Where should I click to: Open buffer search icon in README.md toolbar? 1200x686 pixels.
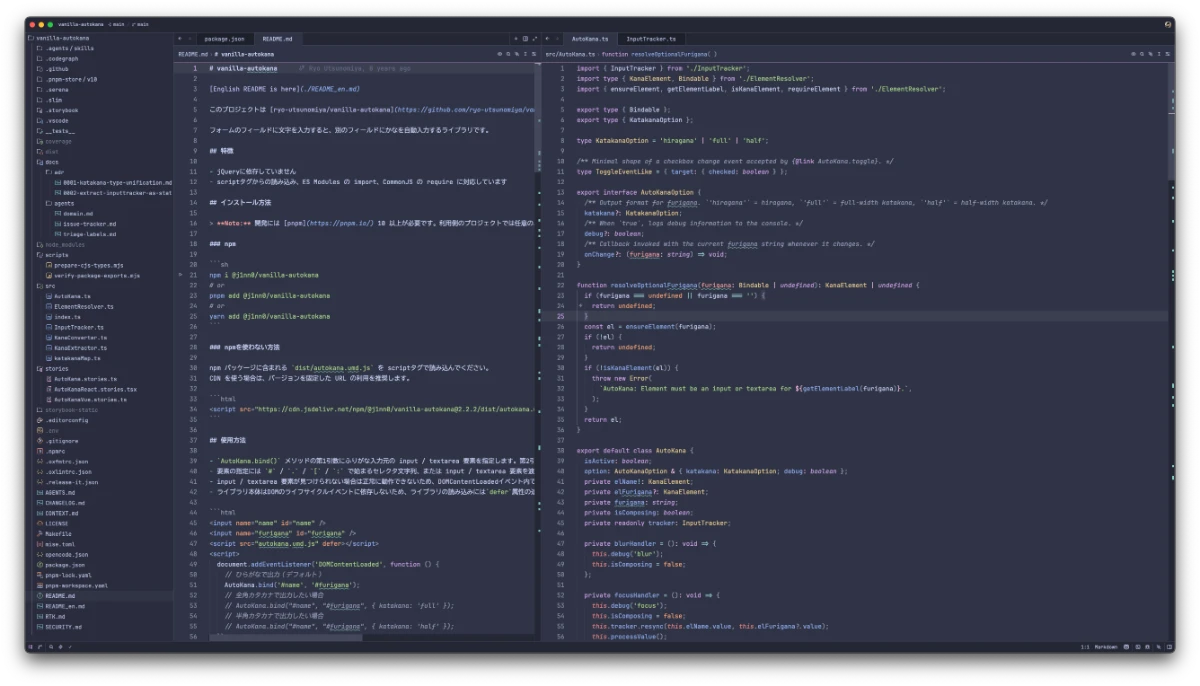click(x=508, y=54)
